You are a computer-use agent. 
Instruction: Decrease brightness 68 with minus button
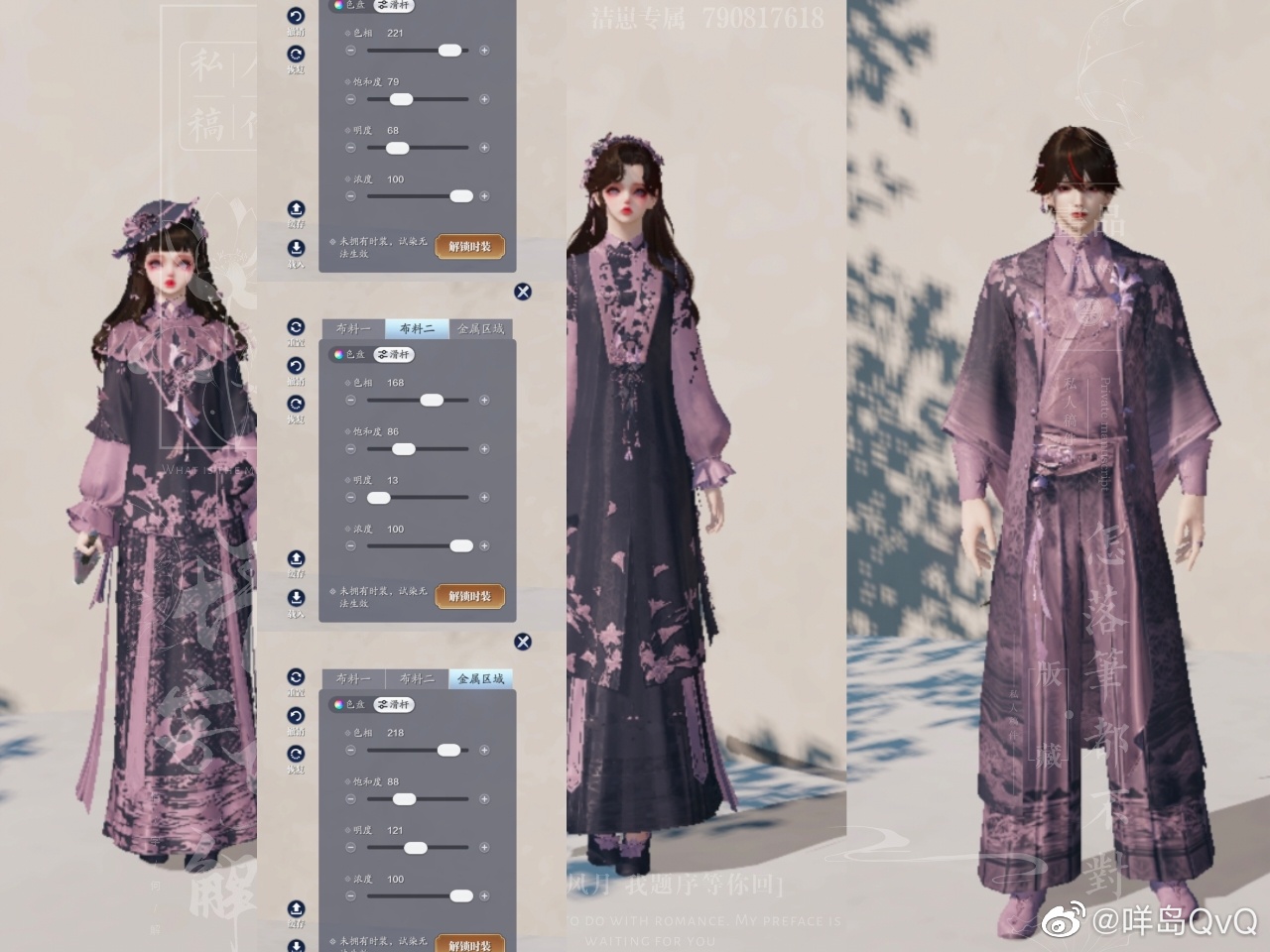(350, 148)
